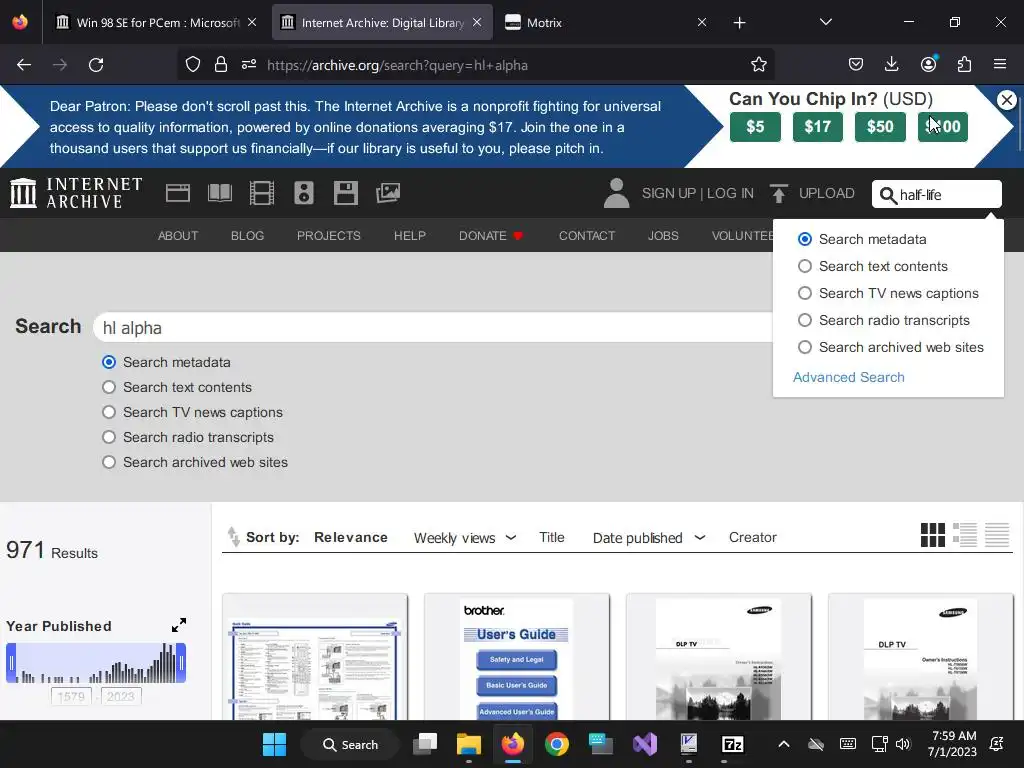Sort results by Creator
The image size is (1024, 768).
[x=752, y=537]
